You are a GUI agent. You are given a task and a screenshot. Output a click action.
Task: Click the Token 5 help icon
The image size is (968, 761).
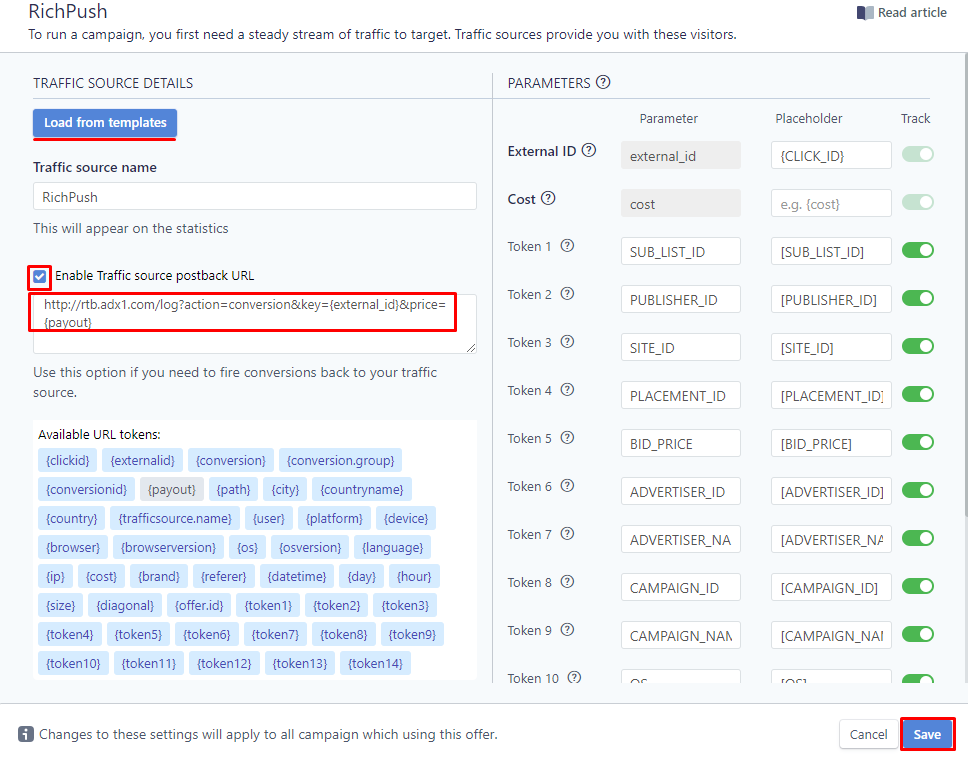(x=567, y=438)
